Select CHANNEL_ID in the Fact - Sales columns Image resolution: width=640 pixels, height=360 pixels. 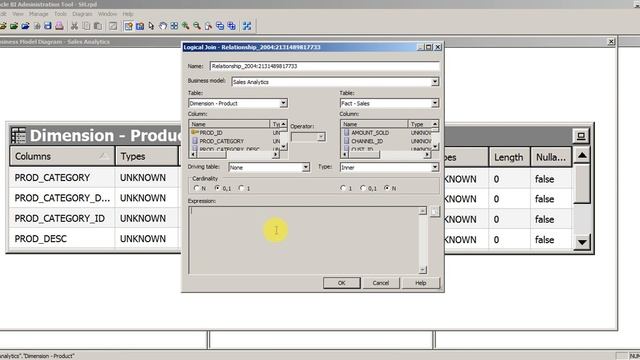(367, 141)
